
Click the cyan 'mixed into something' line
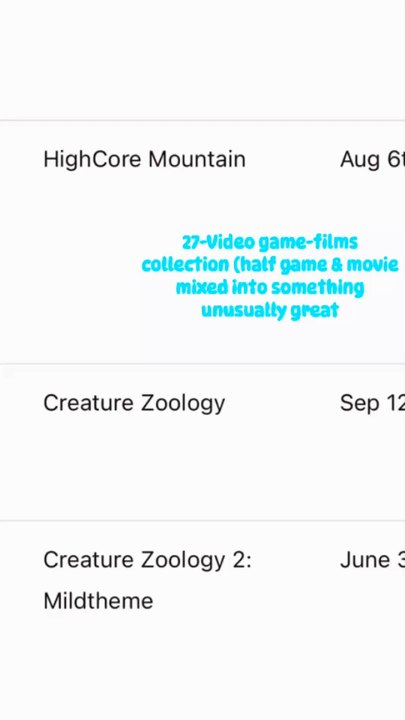[x=270, y=287]
